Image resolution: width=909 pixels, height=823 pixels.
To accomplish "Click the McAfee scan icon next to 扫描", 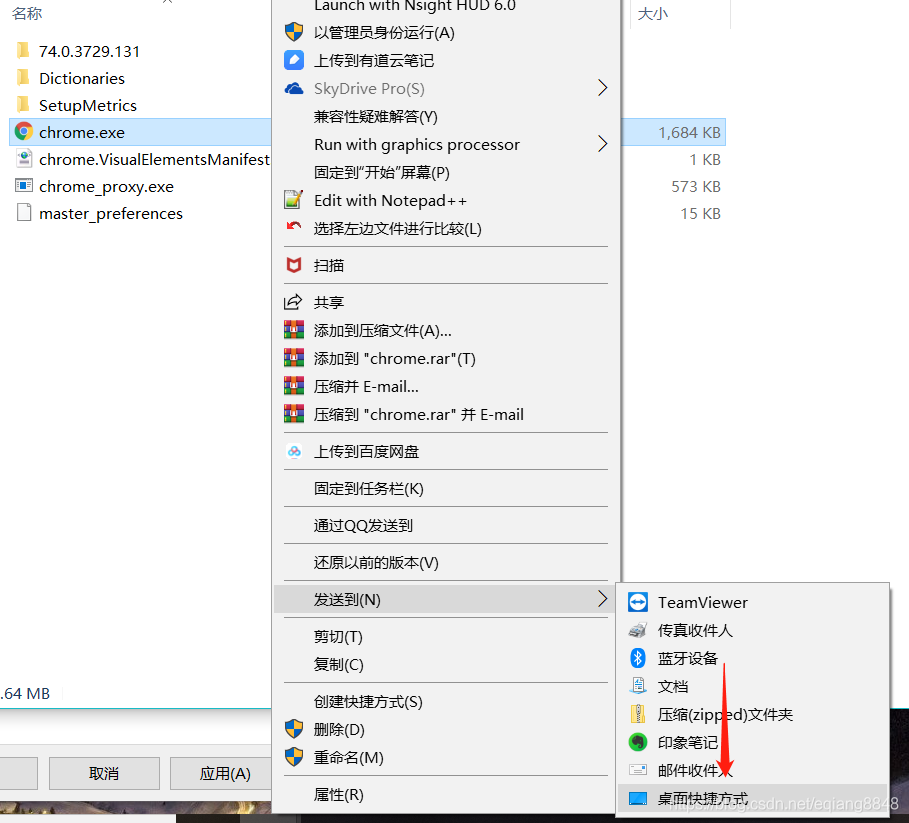I will coord(294,265).
